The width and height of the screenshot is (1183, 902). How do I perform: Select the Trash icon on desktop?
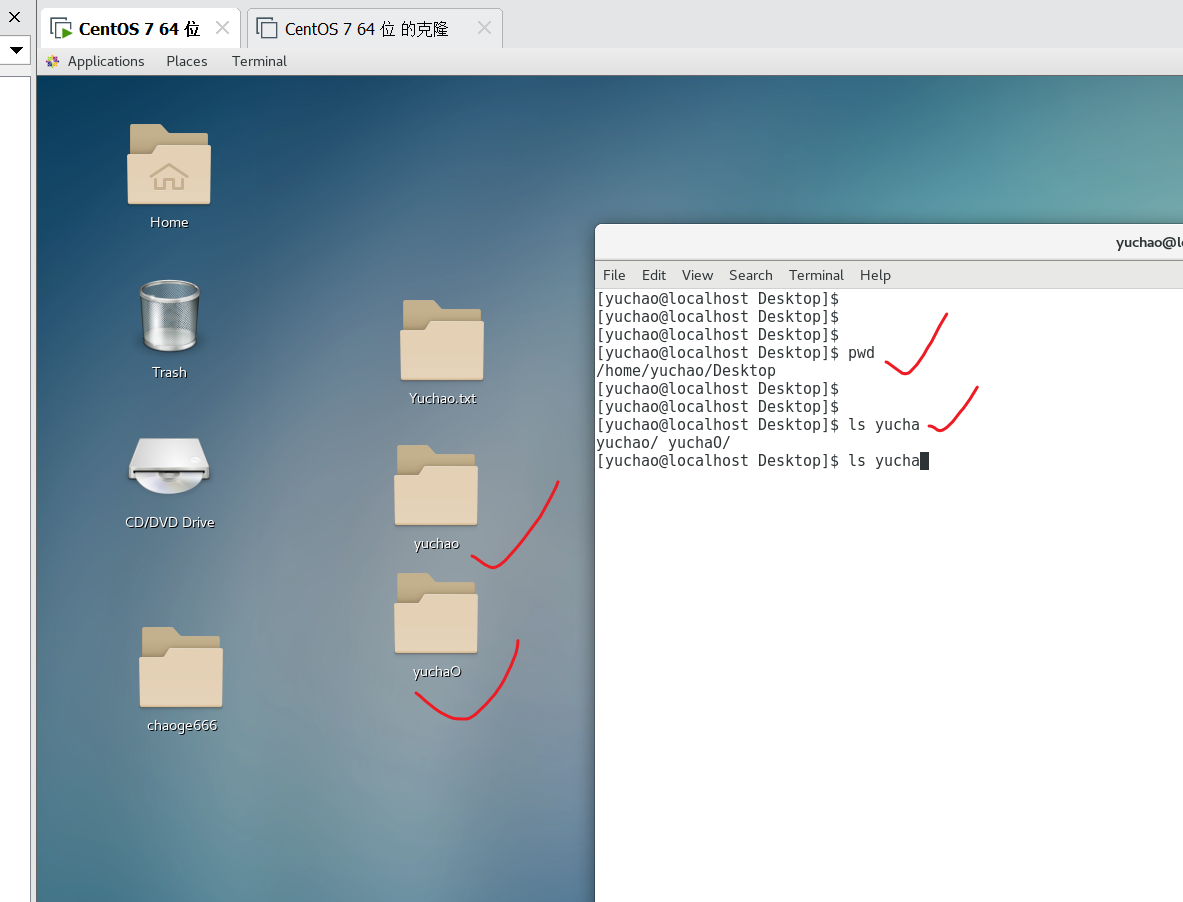169,316
